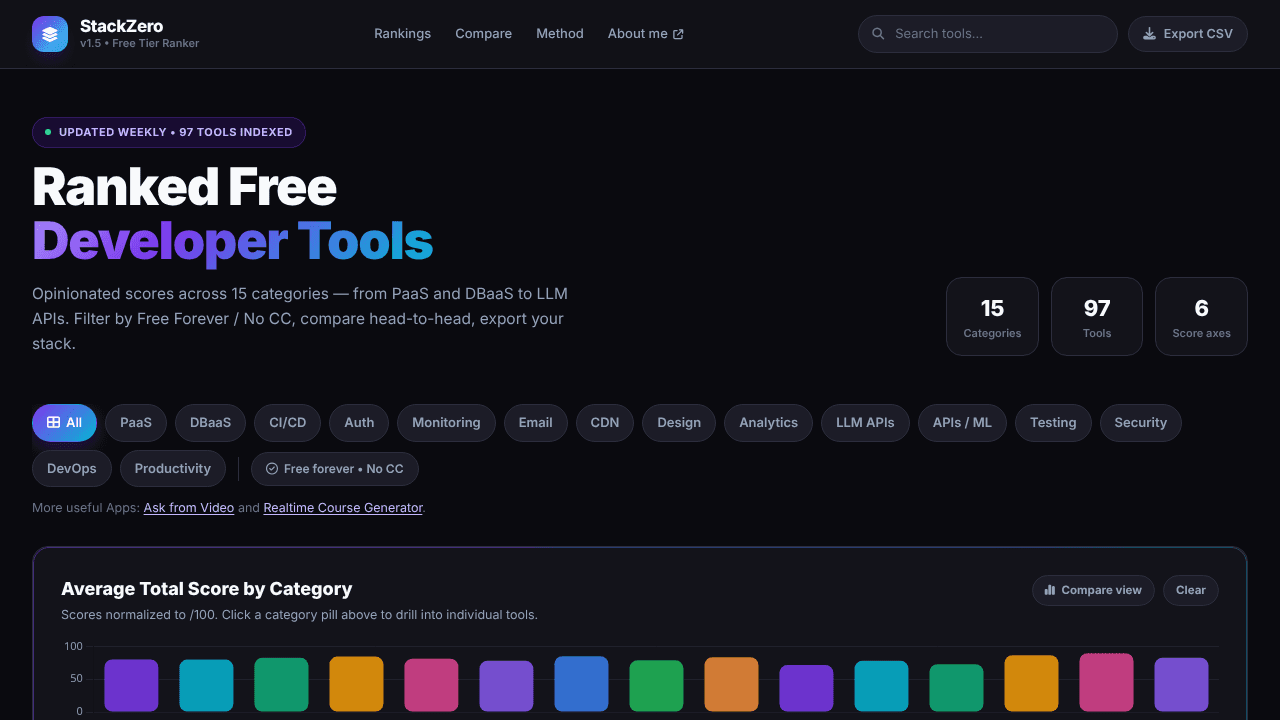This screenshot has width=1280, height=720.
Task: Click the v1.5 Free Tier Ranker subtitle
Action: [140, 44]
